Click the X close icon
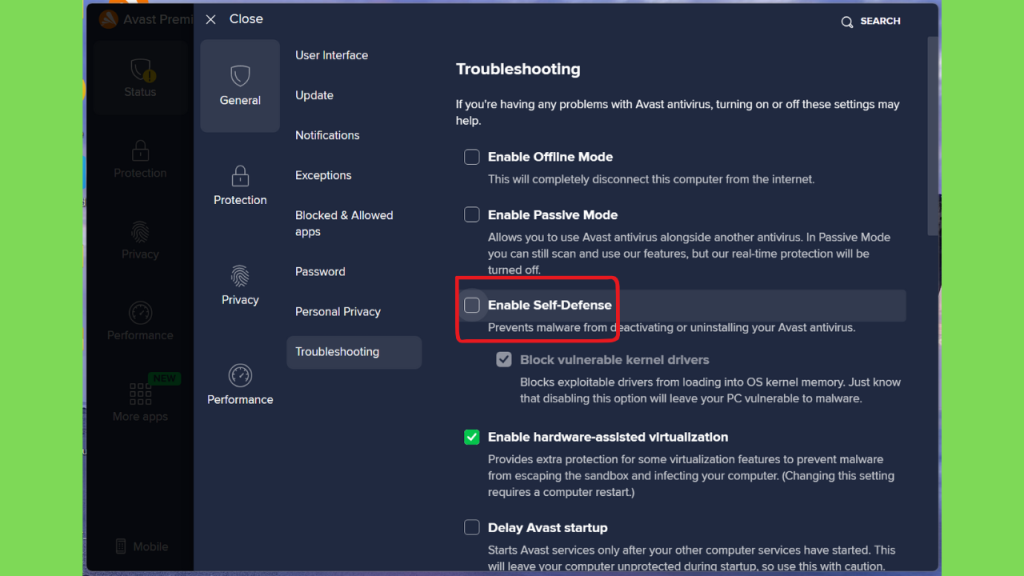Screen dimensions: 1024x576 pos(210,20)
